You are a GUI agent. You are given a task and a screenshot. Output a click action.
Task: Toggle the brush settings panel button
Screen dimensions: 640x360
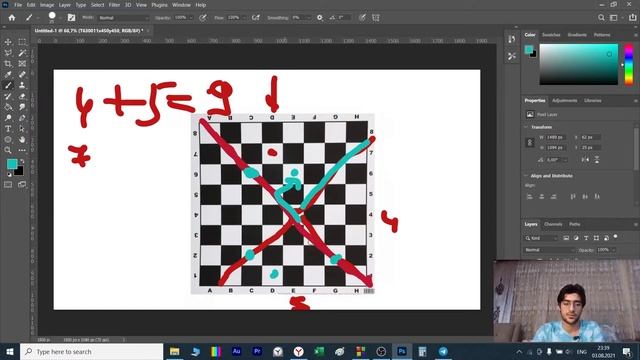coord(71,18)
